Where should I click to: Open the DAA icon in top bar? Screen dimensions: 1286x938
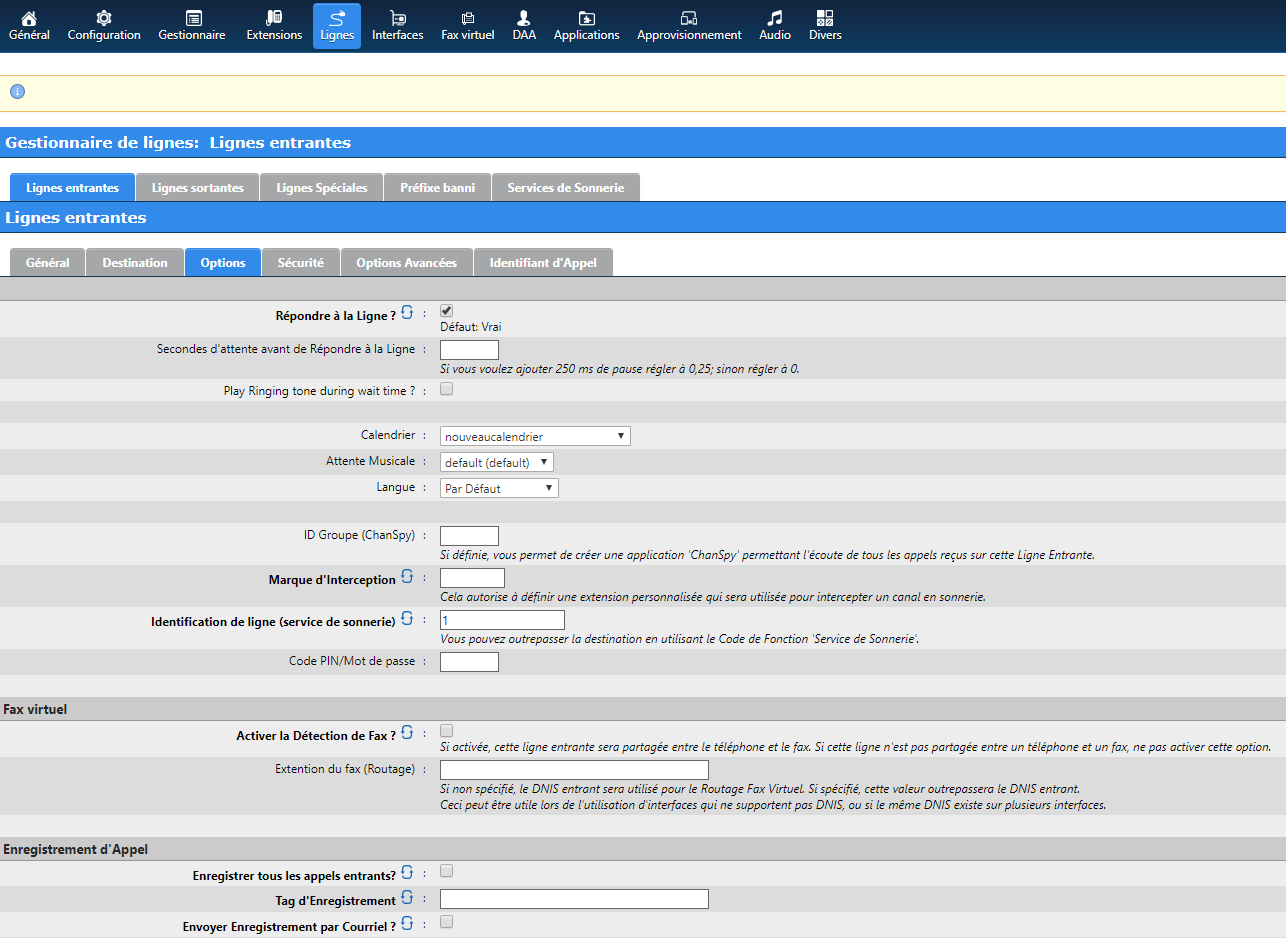[524, 19]
